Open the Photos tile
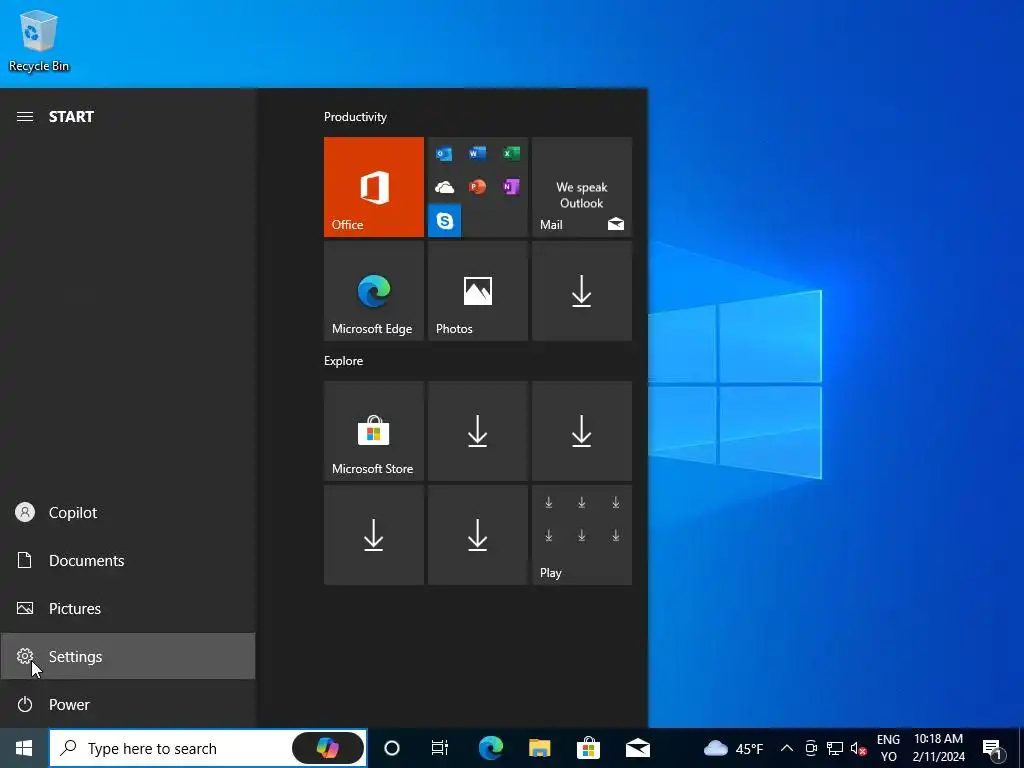 click(x=477, y=291)
